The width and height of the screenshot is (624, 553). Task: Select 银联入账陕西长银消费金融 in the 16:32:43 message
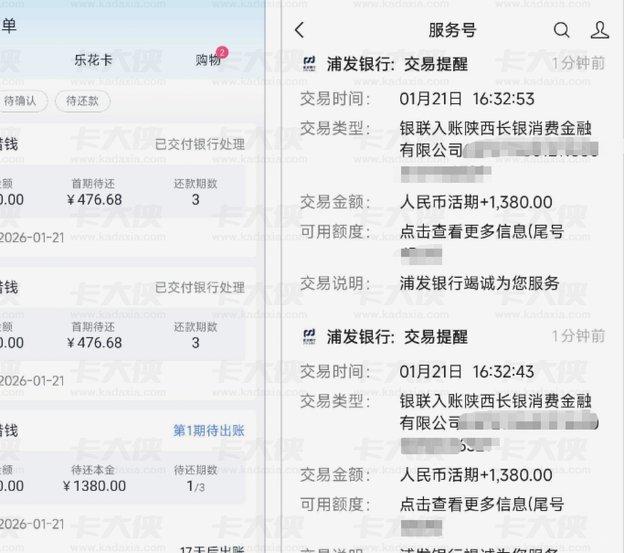495,401
